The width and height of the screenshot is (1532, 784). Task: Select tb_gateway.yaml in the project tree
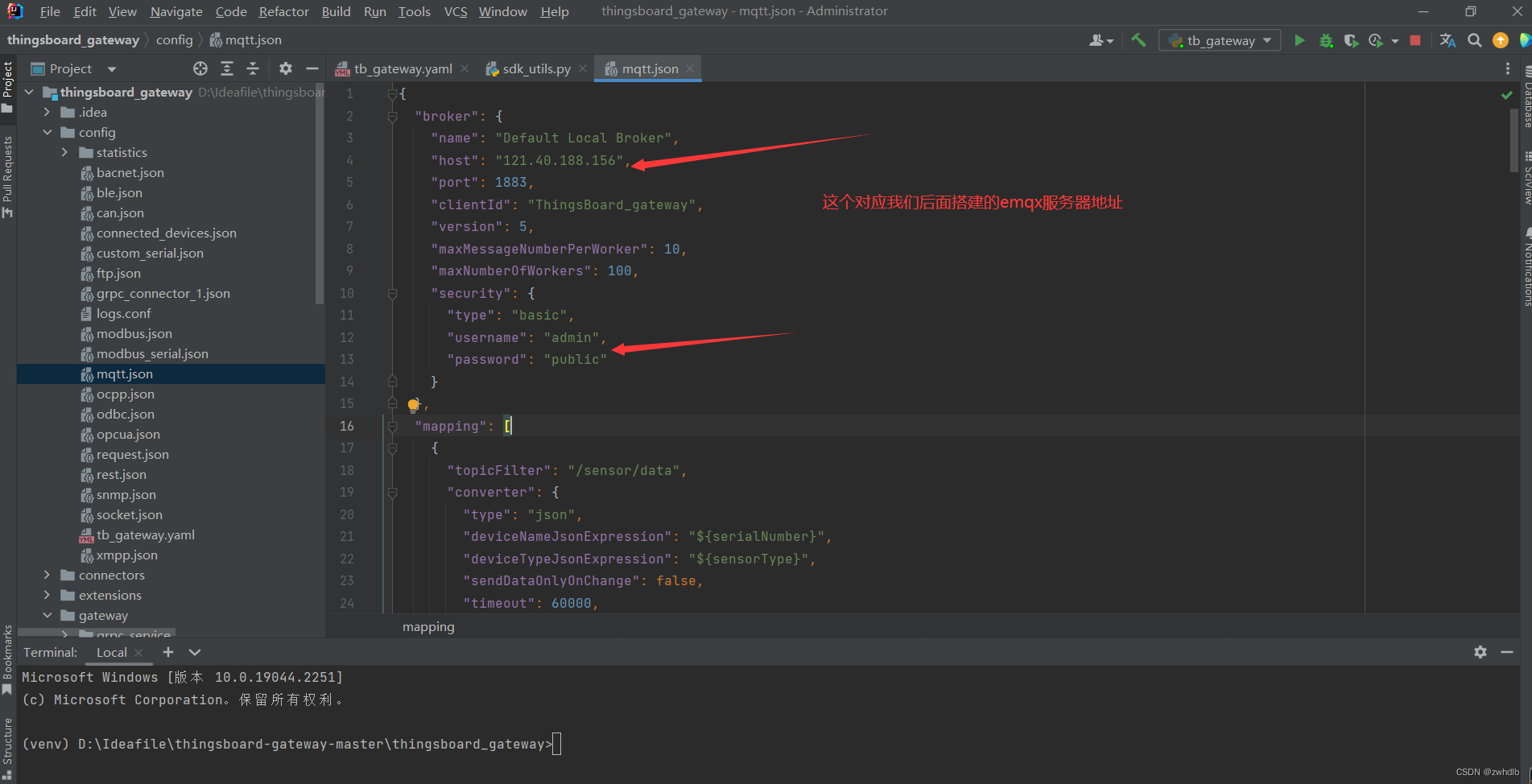tap(145, 534)
